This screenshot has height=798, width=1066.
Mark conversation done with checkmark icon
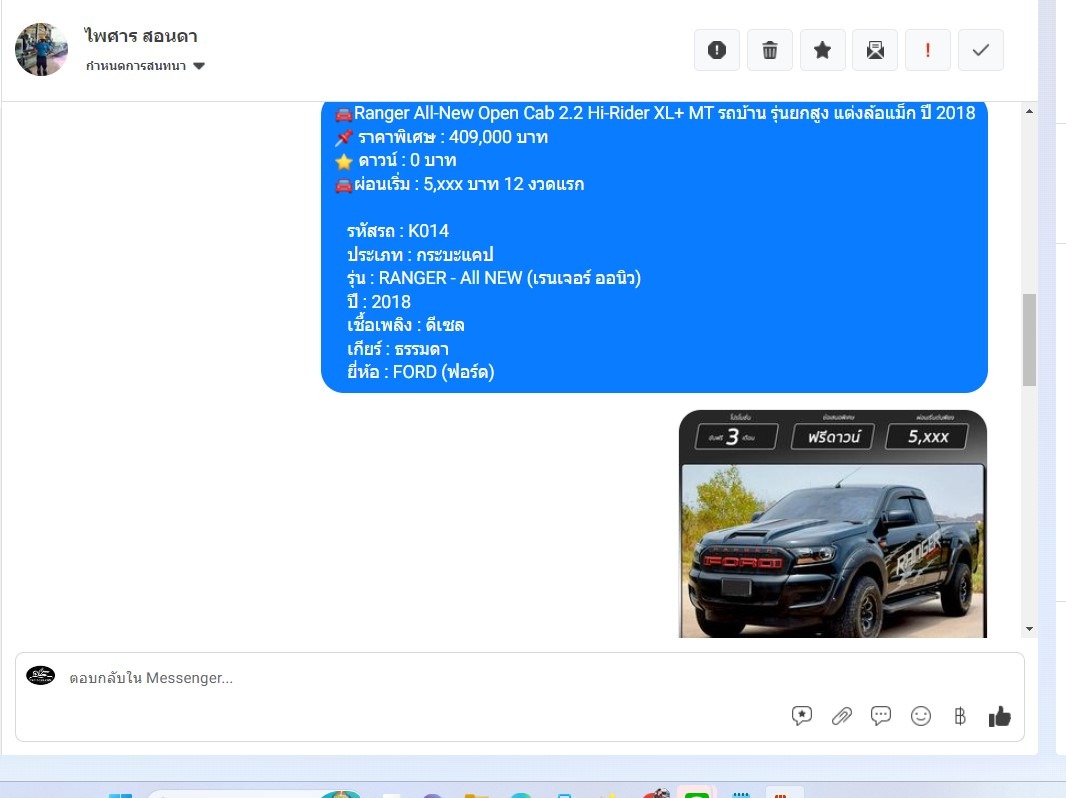tap(980, 50)
